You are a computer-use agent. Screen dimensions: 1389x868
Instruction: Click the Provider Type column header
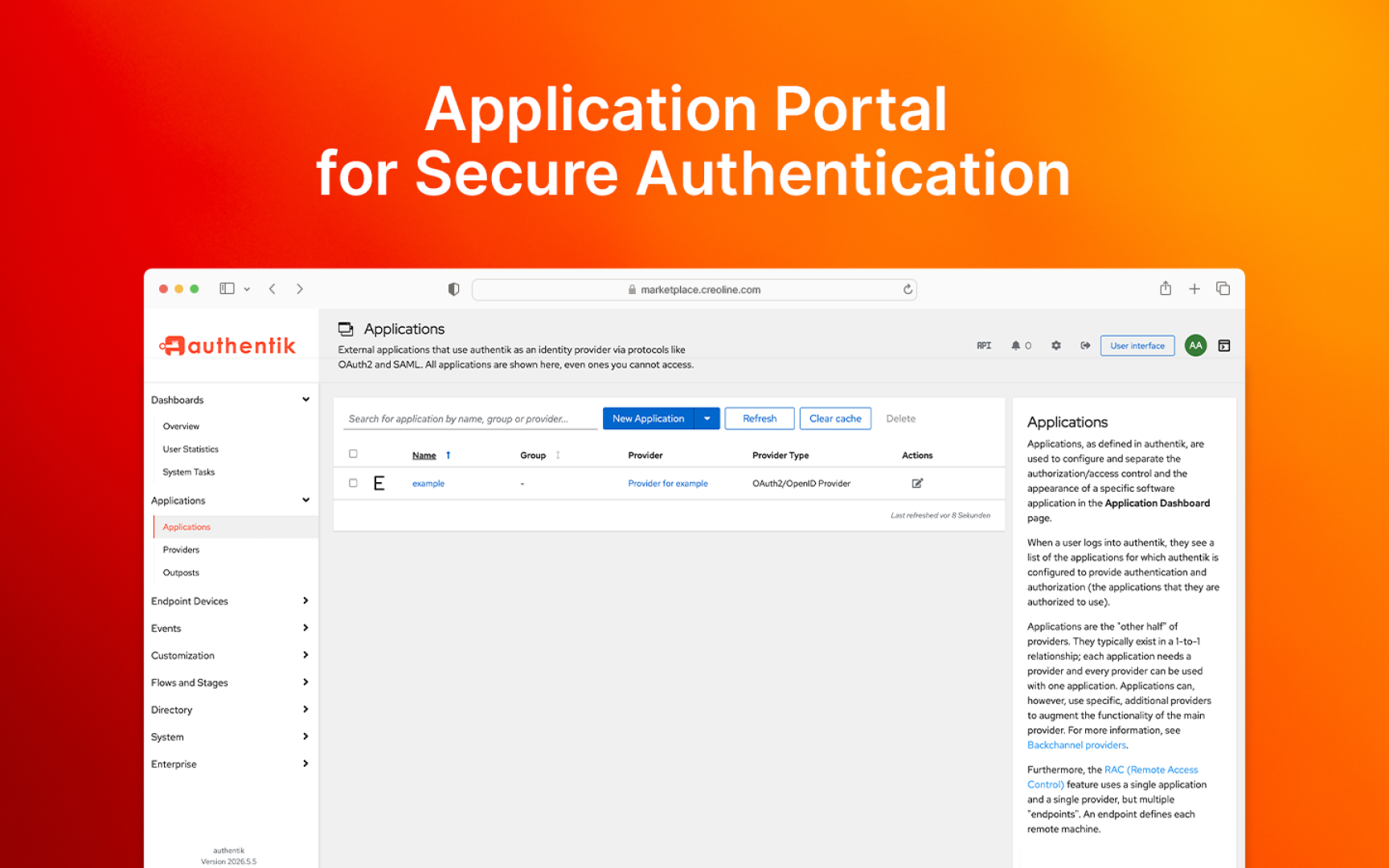781,455
